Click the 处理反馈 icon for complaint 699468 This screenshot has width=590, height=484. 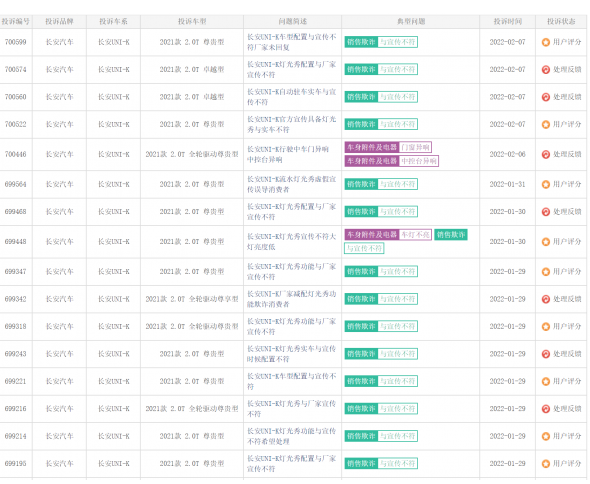pos(546,212)
